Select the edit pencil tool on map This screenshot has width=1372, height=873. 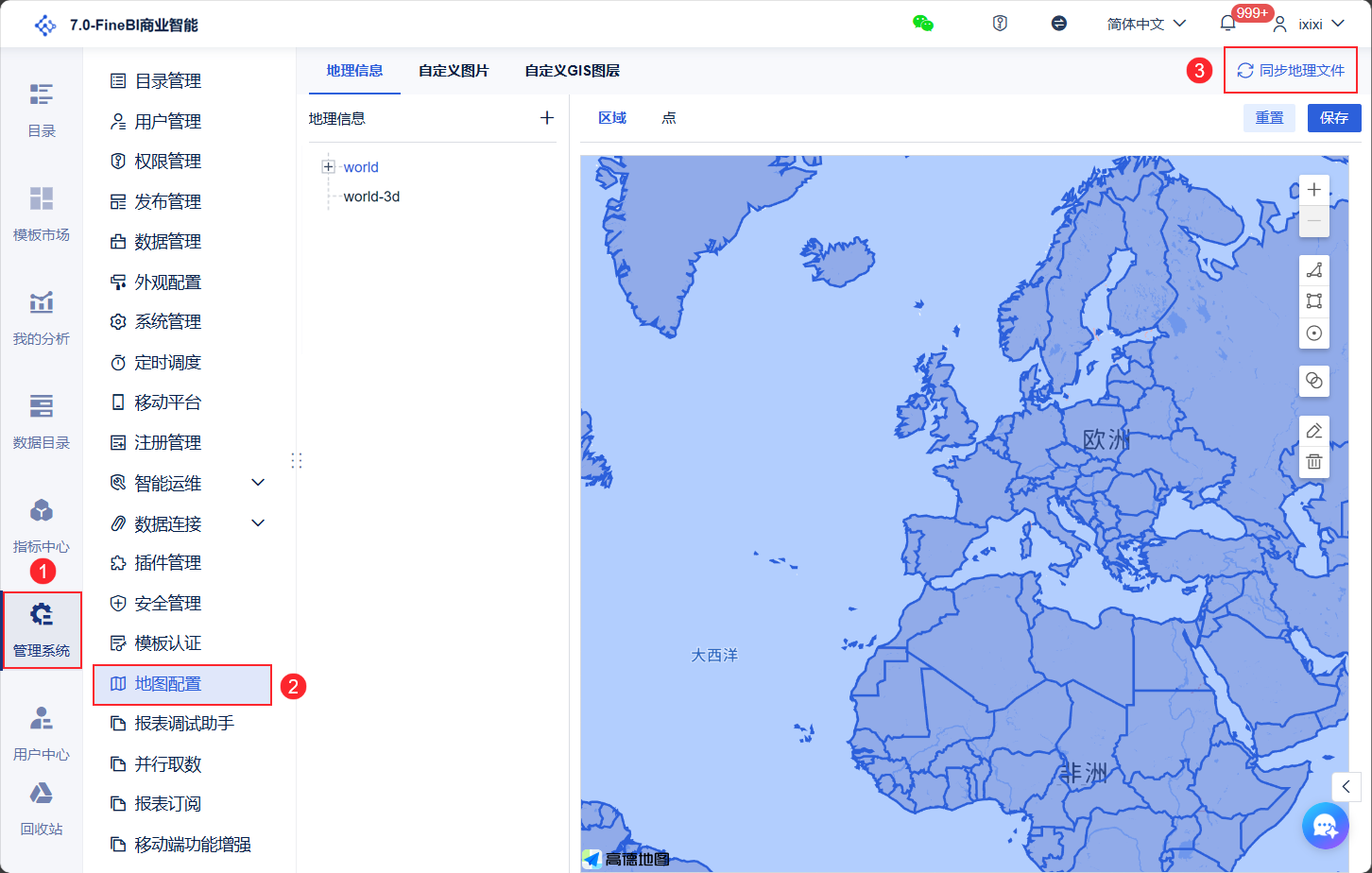point(1314,431)
